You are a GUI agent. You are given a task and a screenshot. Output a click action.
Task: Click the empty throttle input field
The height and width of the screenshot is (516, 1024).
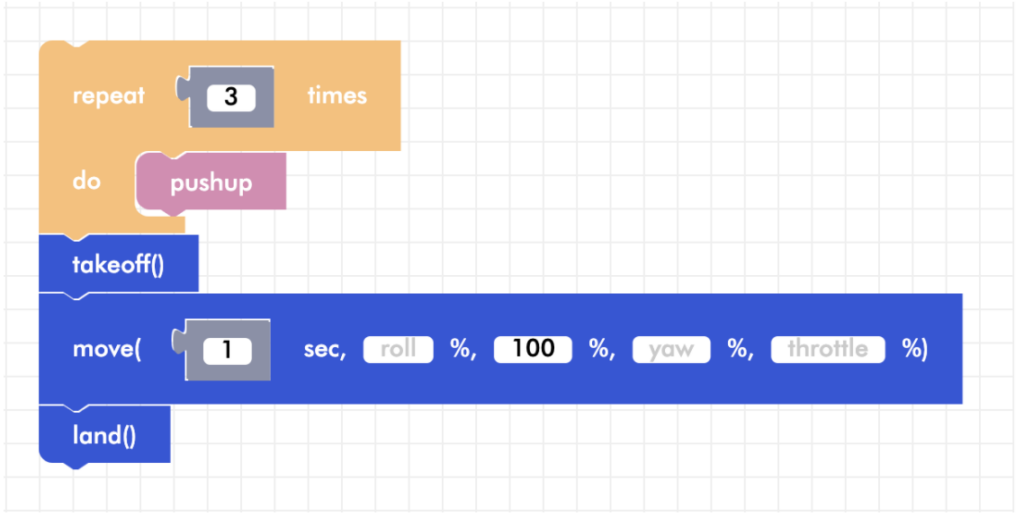click(827, 349)
